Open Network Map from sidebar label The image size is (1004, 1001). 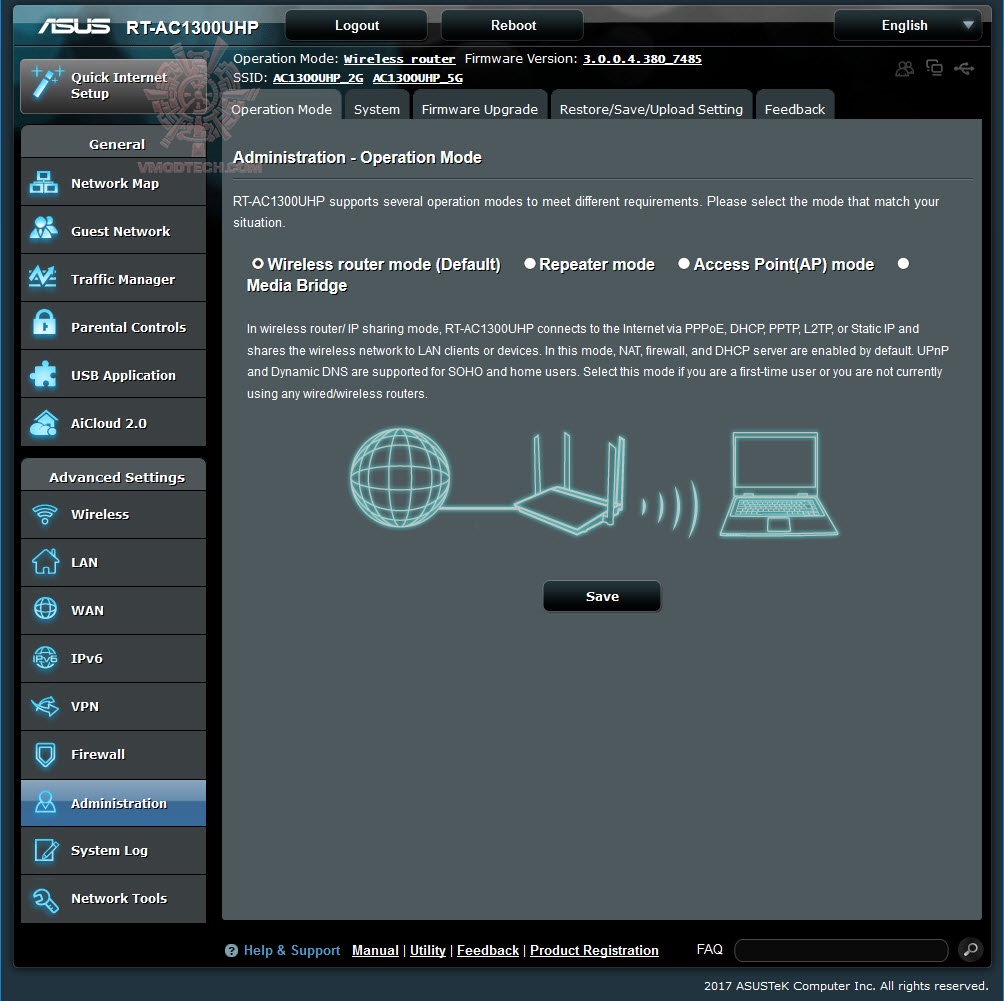(x=115, y=183)
